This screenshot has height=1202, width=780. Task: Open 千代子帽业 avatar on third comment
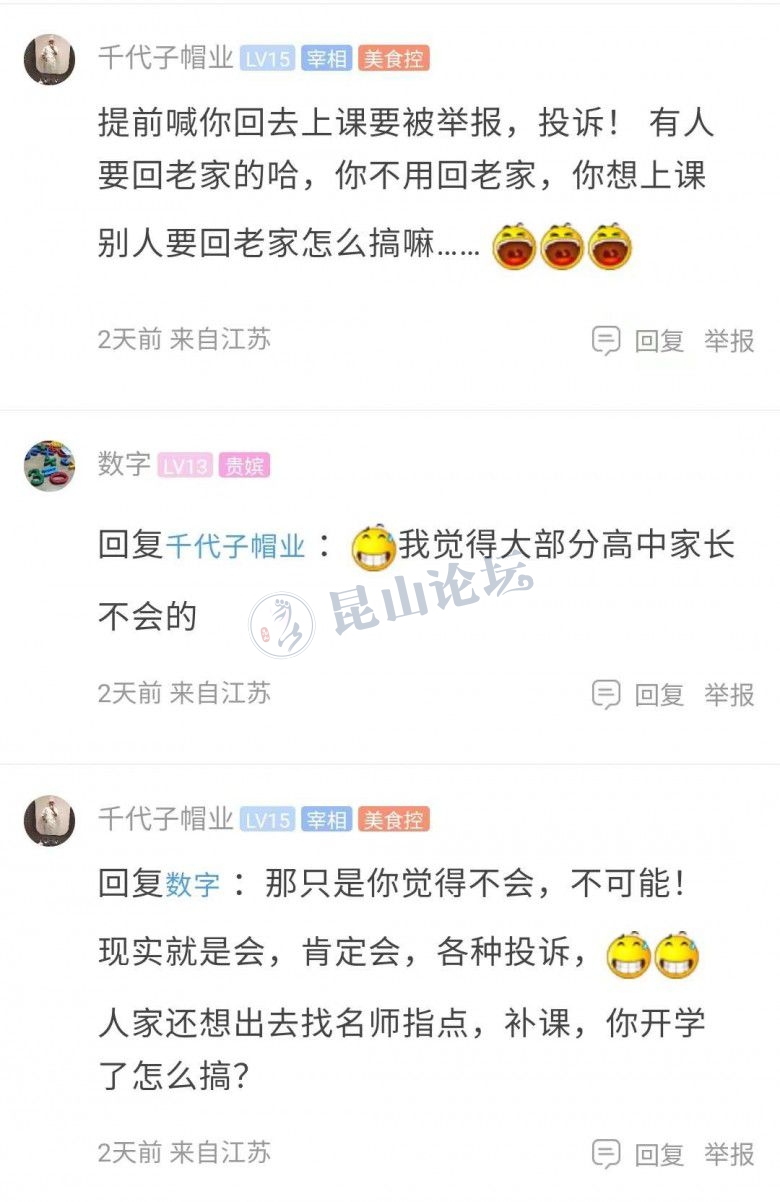click(49, 821)
